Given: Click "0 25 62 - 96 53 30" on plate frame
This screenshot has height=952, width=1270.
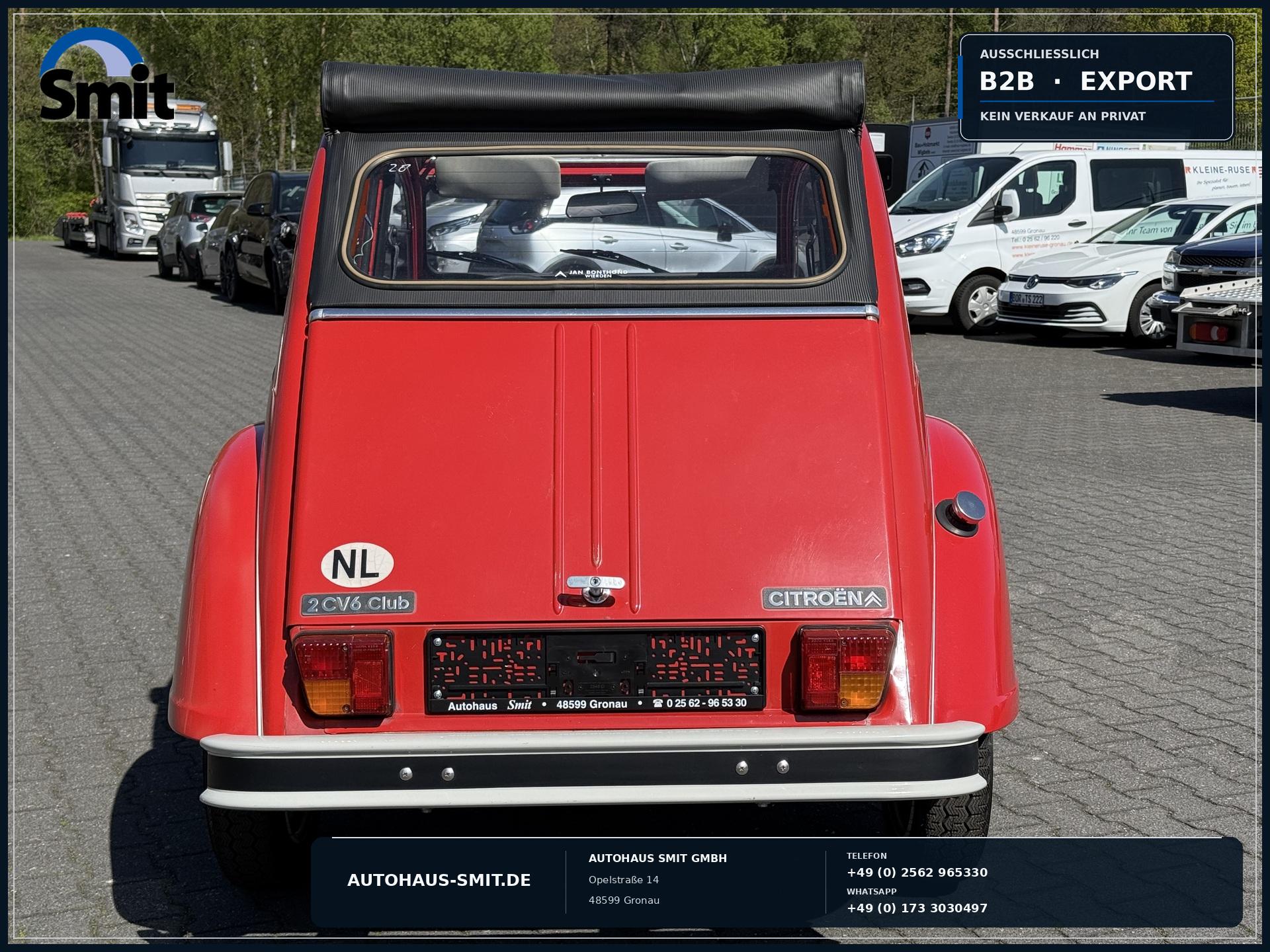Looking at the screenshot, I should pos(706,703).
